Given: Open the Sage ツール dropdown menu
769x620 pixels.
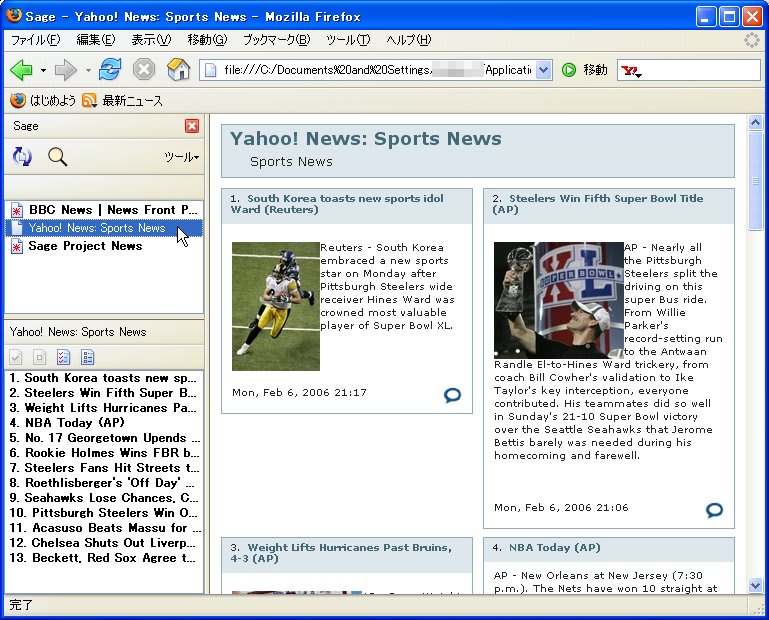Looking at the screenshot, I should pyautogui.click(x=181, y=157).
